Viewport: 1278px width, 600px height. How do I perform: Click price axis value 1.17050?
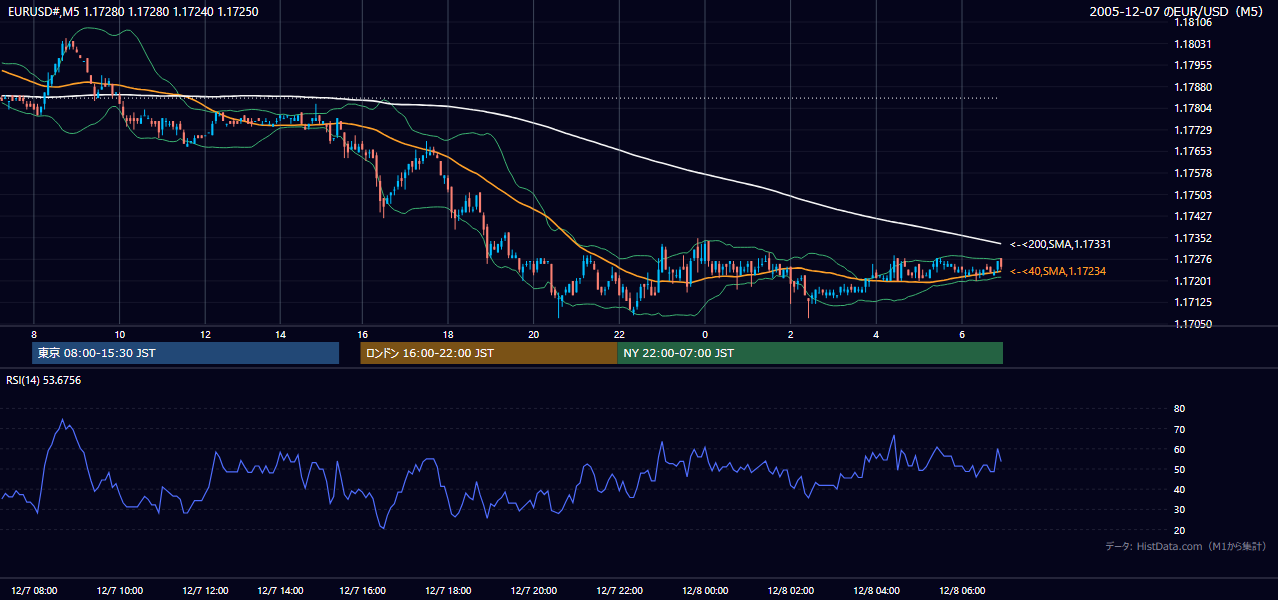pos(1192,324)
